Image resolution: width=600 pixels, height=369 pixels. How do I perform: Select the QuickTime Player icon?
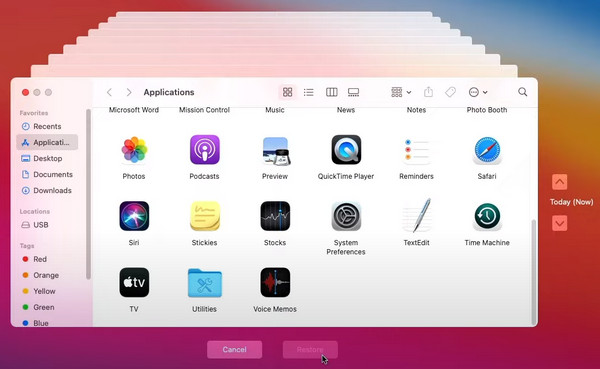point(346,150)
